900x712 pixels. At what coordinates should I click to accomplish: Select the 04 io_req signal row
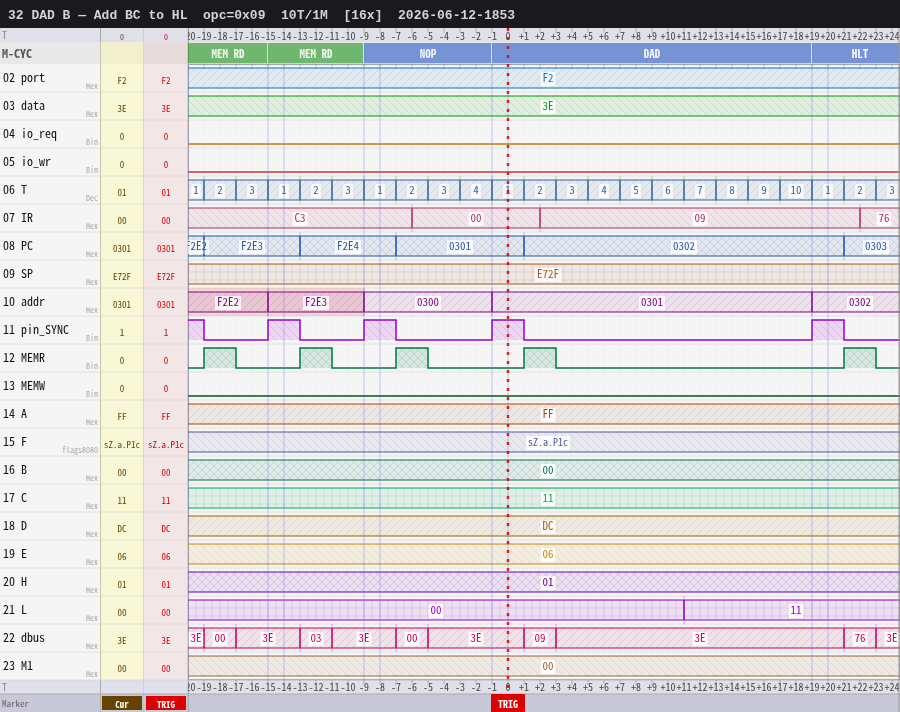click(x=450, y=134)
